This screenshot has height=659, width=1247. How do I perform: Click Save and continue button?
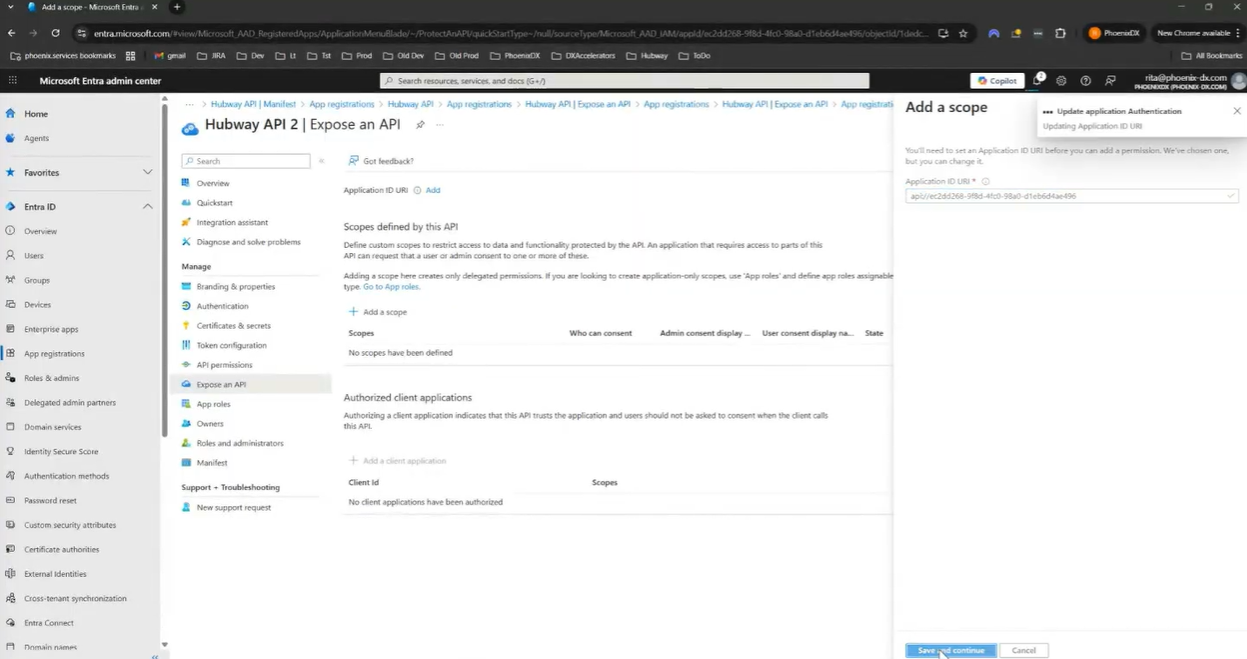point(950,650)
